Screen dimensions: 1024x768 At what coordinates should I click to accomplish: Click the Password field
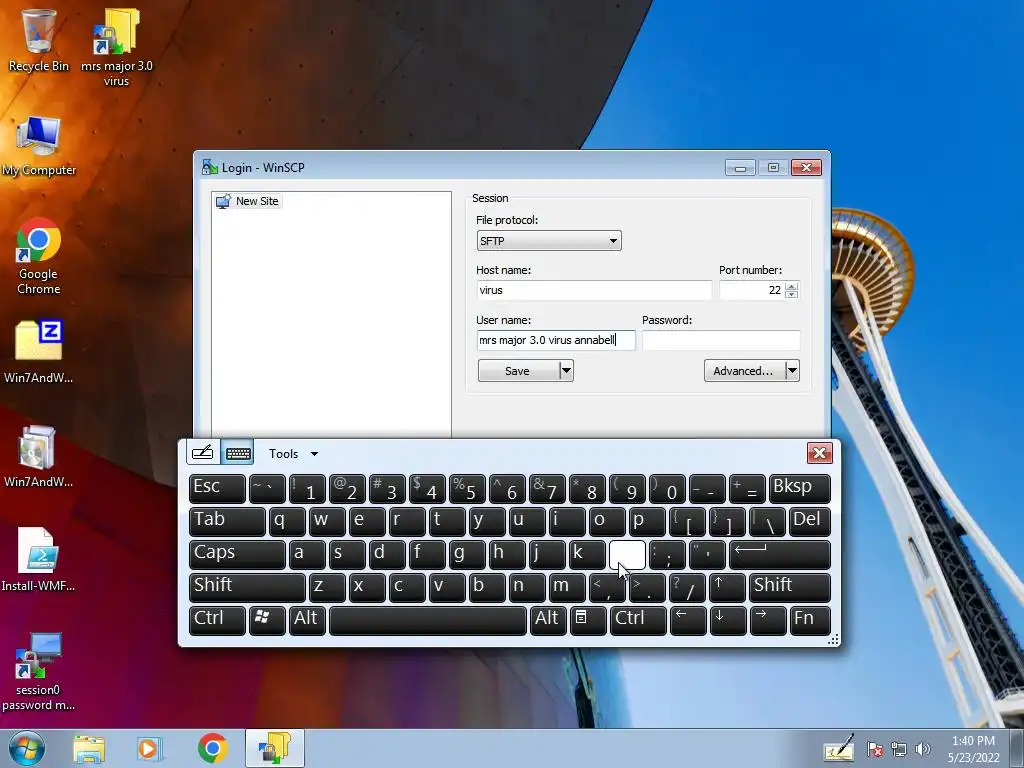point(721,340)
